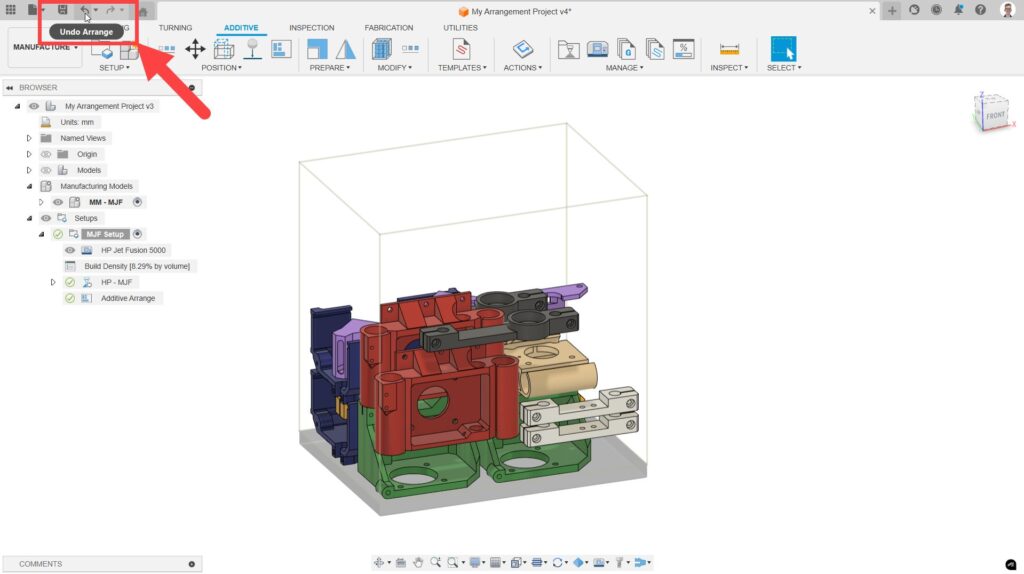The image size is (1024, 574).
Task: Expand the HP - MJF node
Action: 53,282
